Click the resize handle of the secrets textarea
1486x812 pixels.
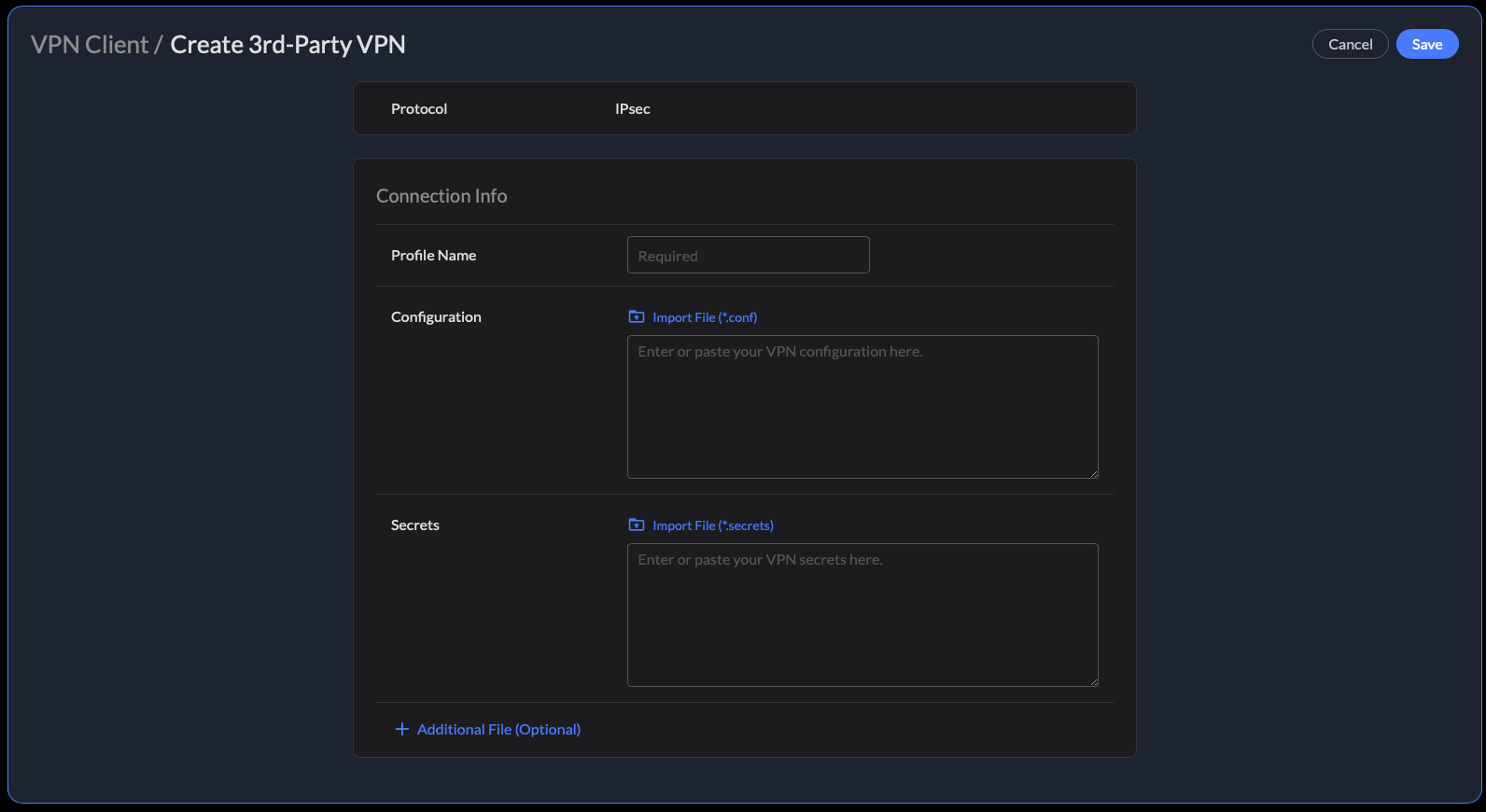point(1093,681)
